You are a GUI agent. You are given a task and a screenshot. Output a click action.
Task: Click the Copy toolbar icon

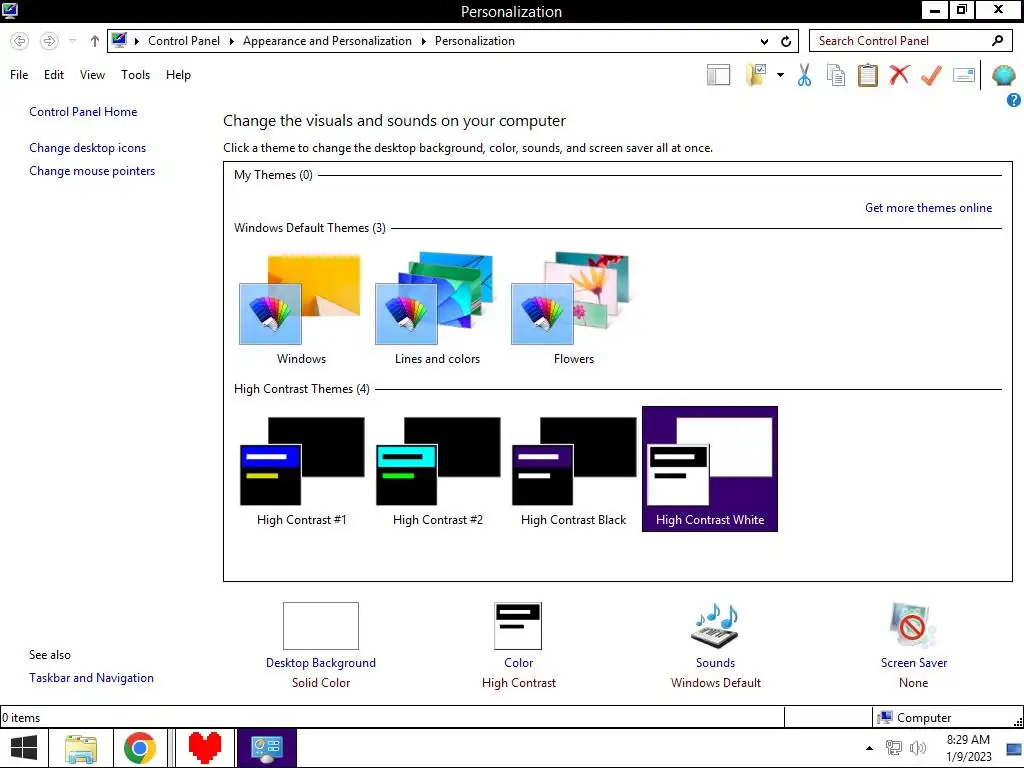836,74
